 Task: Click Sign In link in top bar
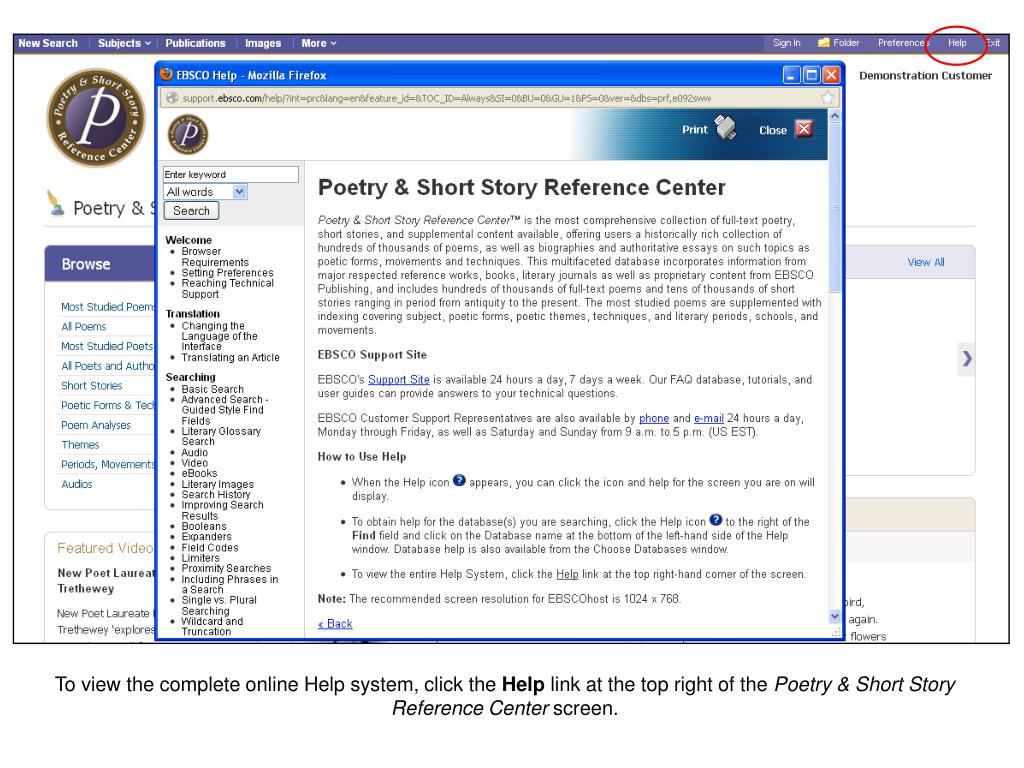[786, 42]
